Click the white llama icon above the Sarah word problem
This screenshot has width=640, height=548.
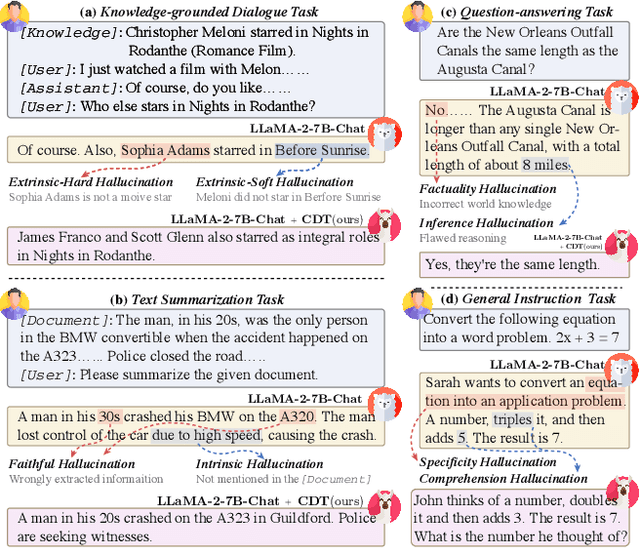(621, 370)
